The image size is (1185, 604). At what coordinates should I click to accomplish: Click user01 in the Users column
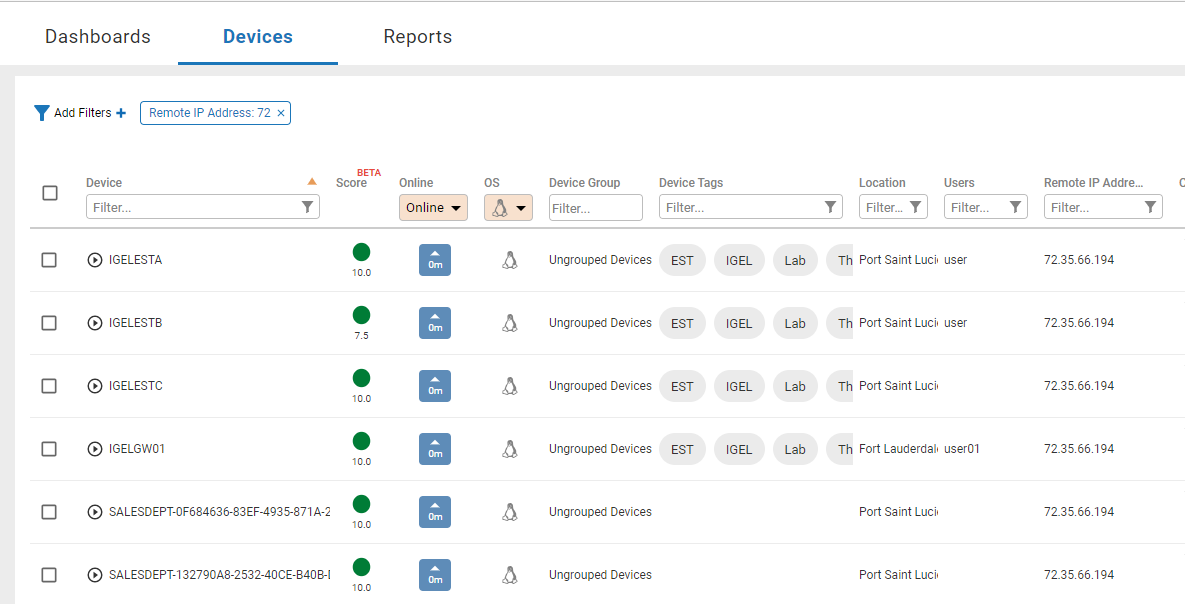962,449
